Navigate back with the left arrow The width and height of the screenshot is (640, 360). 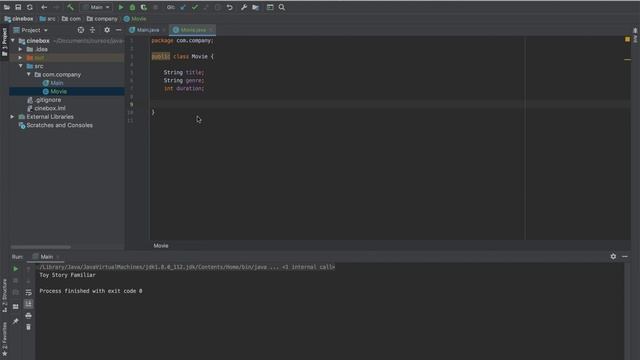tap(44, 7)
